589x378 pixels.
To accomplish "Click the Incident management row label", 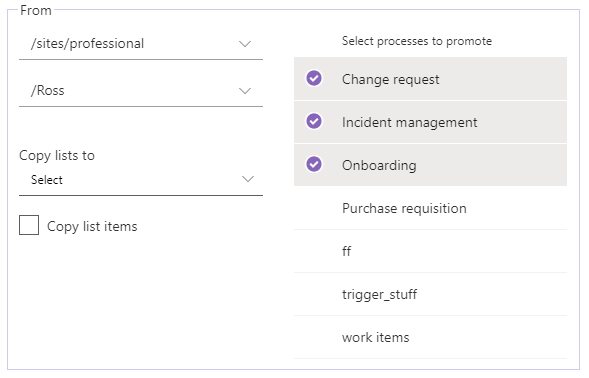I will (x=409, y=122).
